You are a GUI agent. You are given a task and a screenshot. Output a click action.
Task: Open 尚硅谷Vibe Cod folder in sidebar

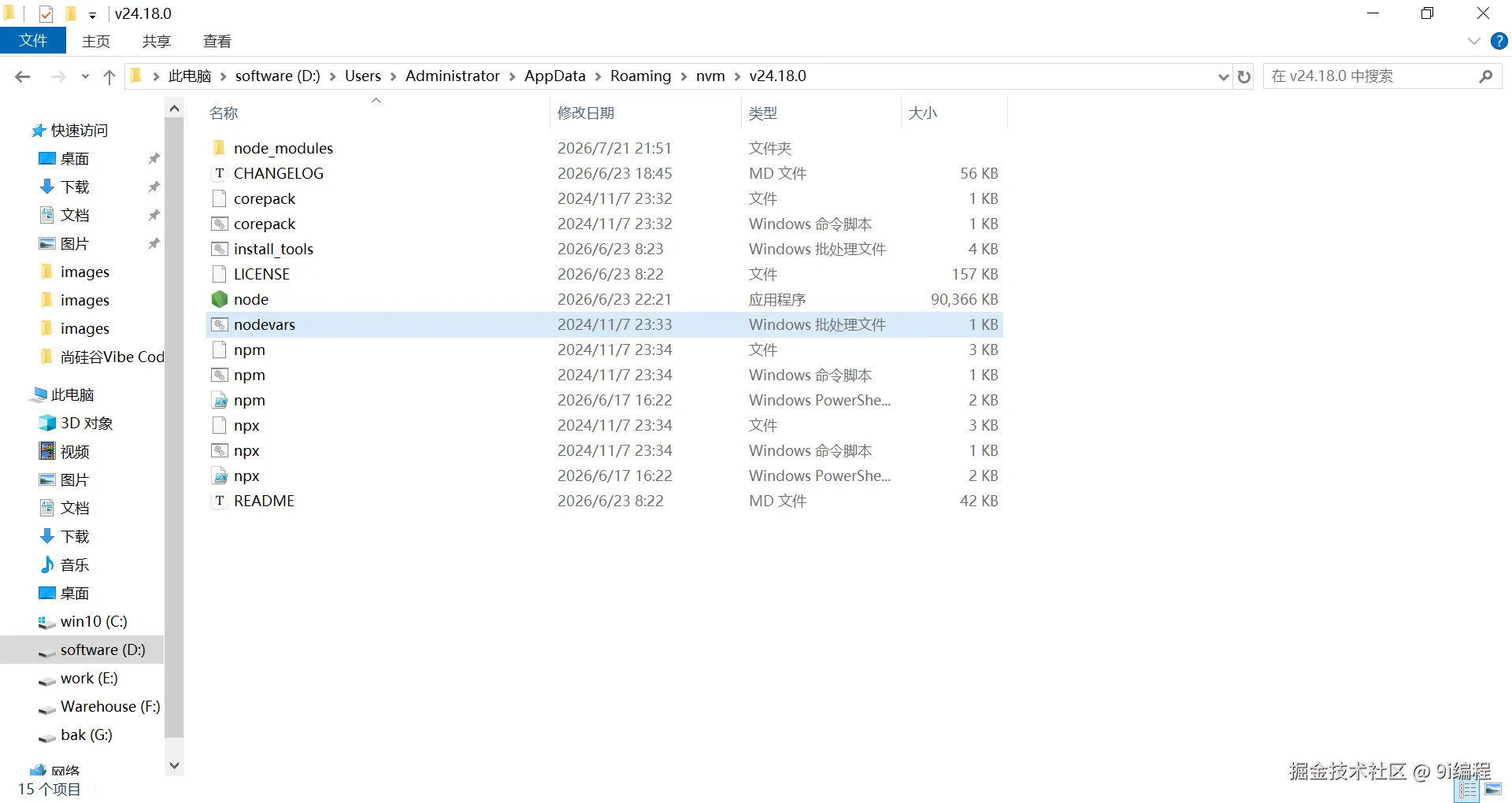pos(102,357)
